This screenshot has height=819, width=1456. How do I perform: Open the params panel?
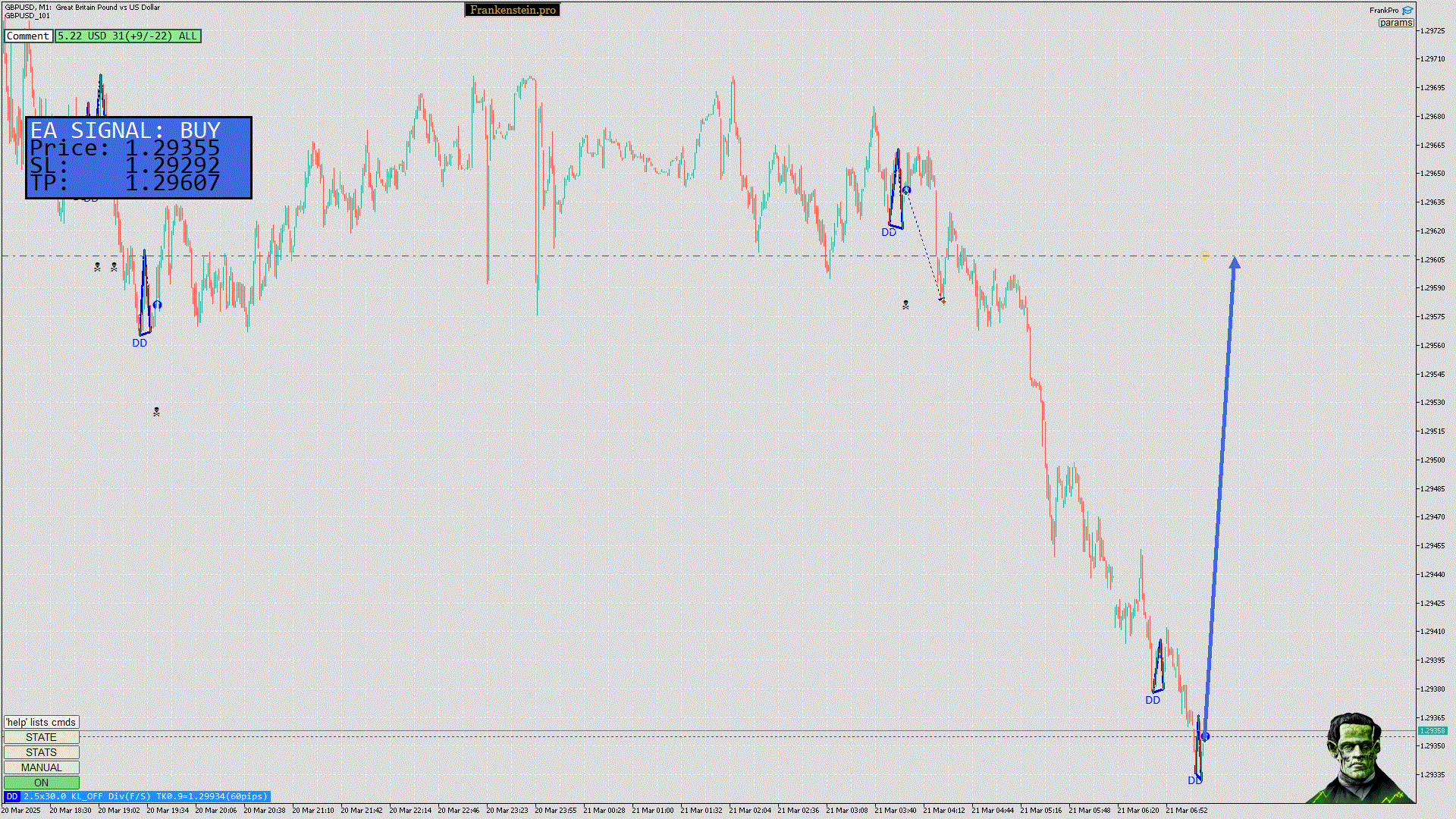(x=1395, y=23)
